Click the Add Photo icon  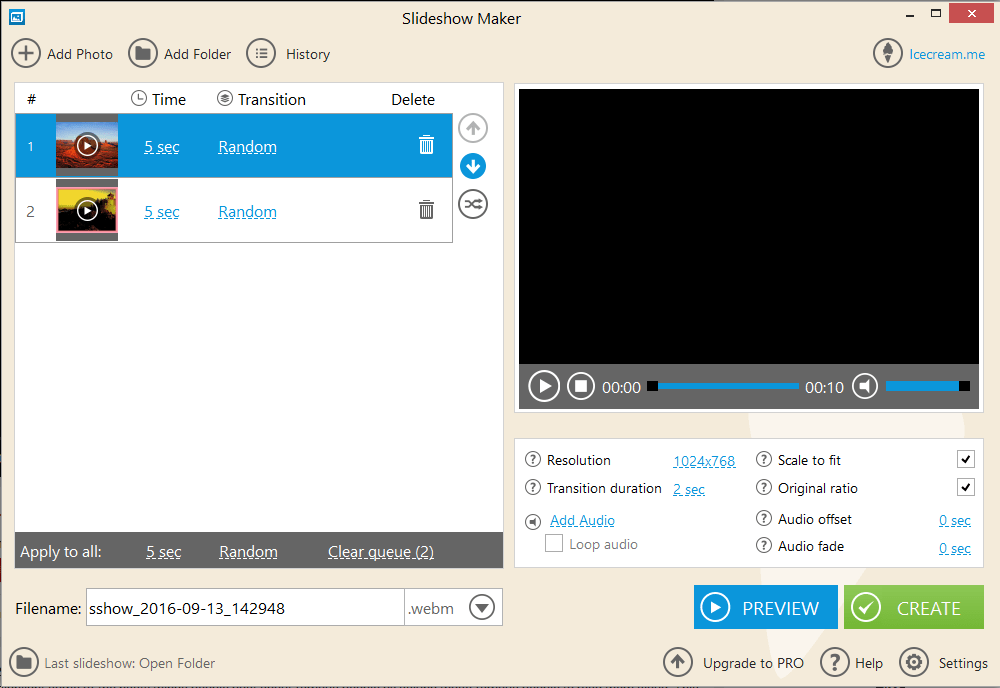(x=26, y=53)
